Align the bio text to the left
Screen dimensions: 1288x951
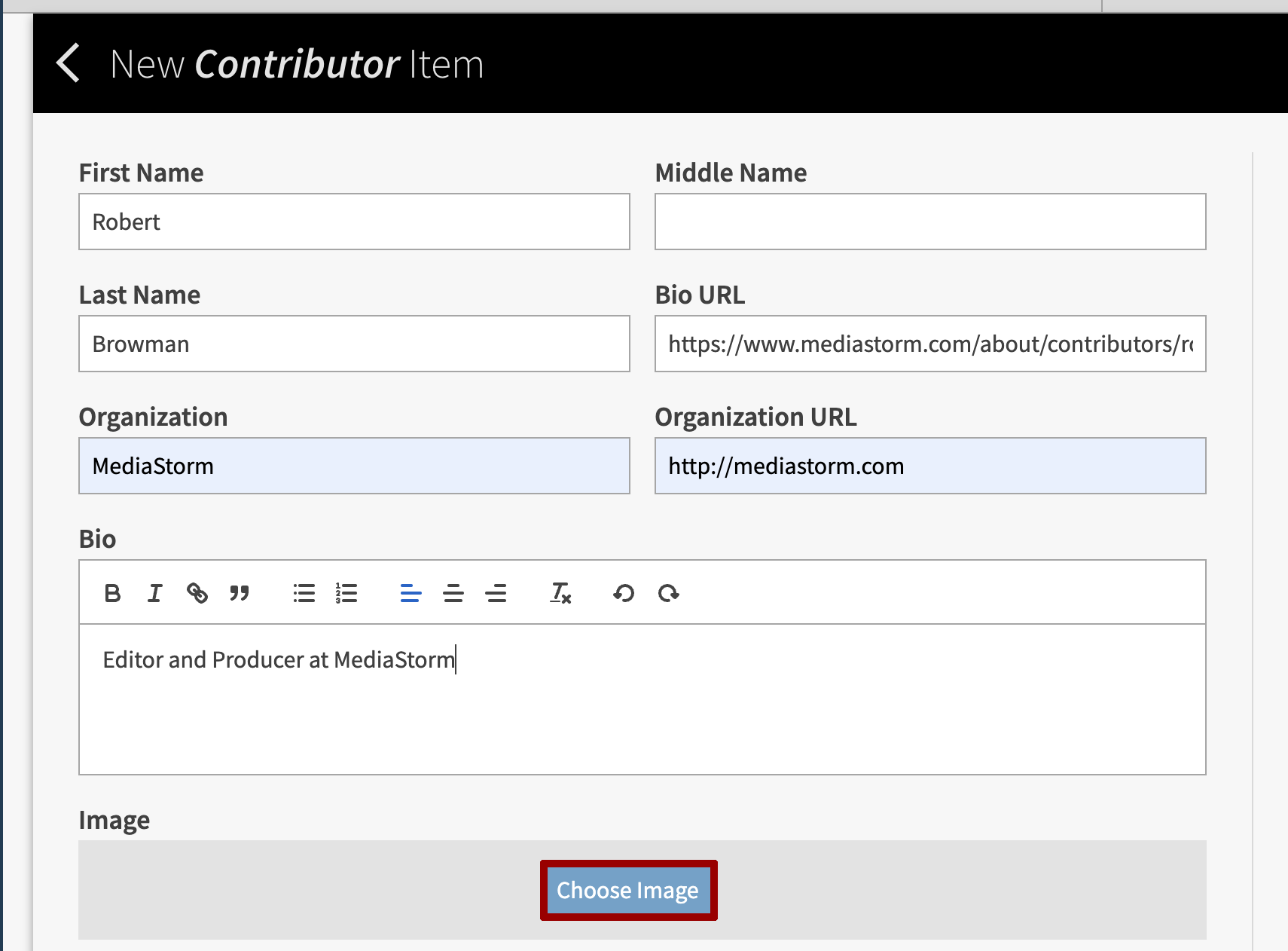coord(411,593)
